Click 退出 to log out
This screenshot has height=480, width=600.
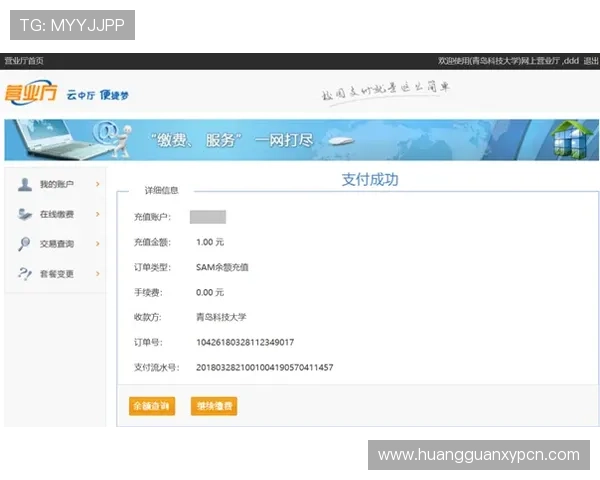tap(591, 60)
